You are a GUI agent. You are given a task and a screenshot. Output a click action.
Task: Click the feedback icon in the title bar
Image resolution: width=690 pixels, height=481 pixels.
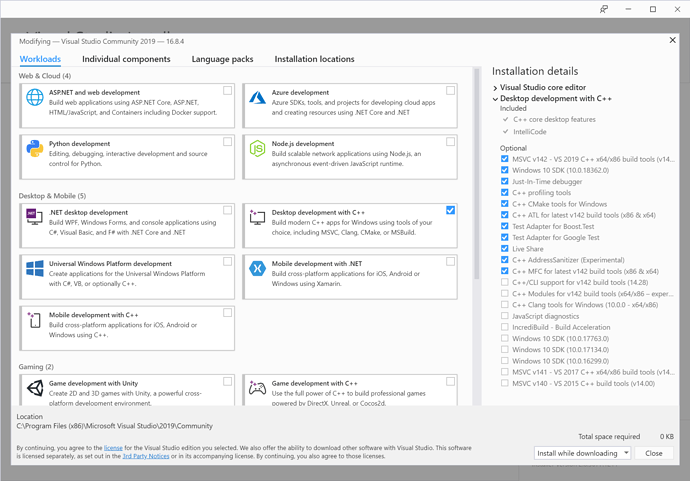pos(604,9)
